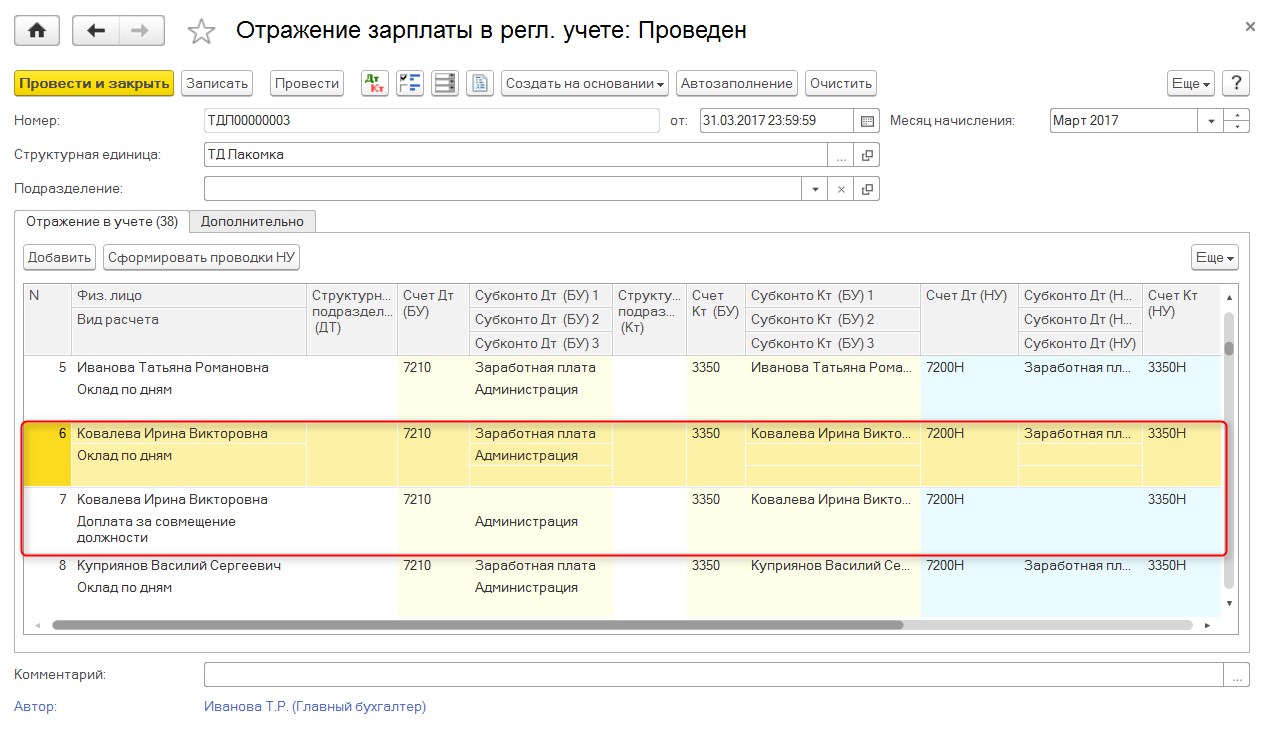Open the top toolbar Еще menu
1272x731 pixels.
(x=1191, y=84)
